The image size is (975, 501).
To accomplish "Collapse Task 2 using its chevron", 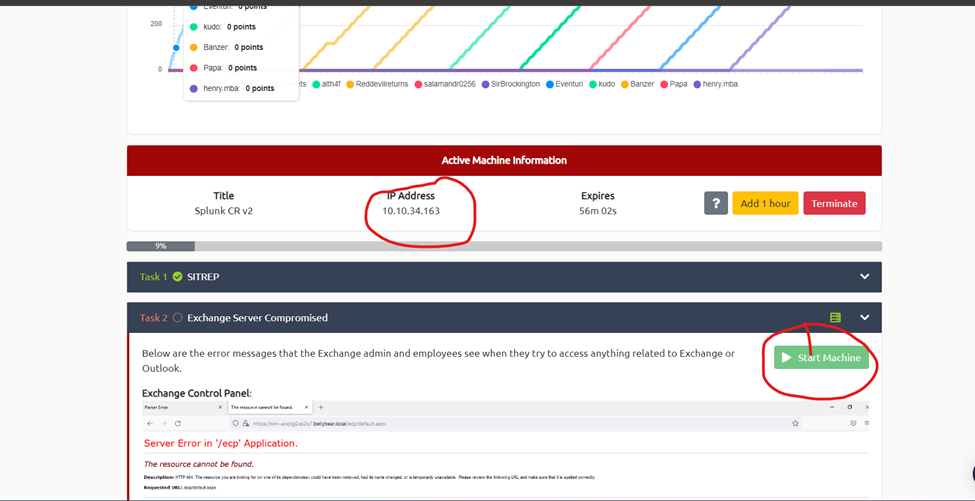I will pos(864,318).
